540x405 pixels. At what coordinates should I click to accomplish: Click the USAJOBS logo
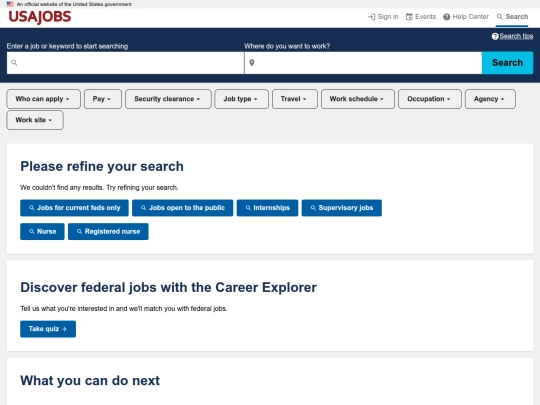coord(40,17)
